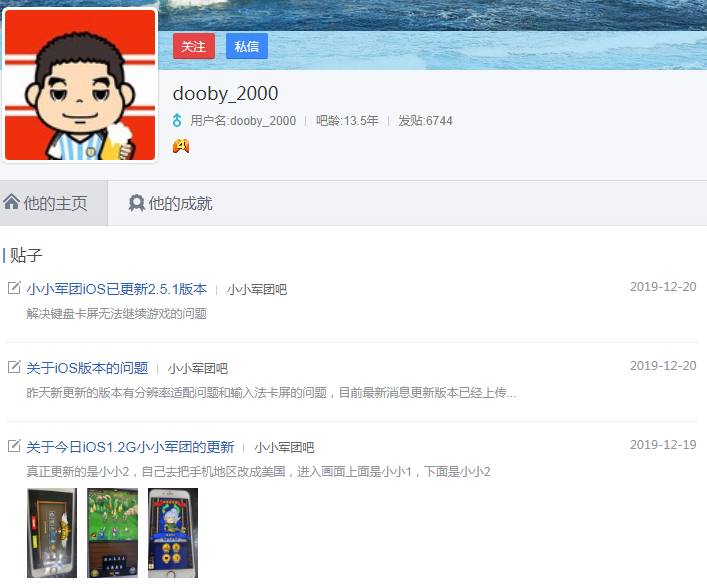Click date 2019-12-20 on the 2.5.1 post
This screenshot has width=707, height=584.
coord(663,287)
